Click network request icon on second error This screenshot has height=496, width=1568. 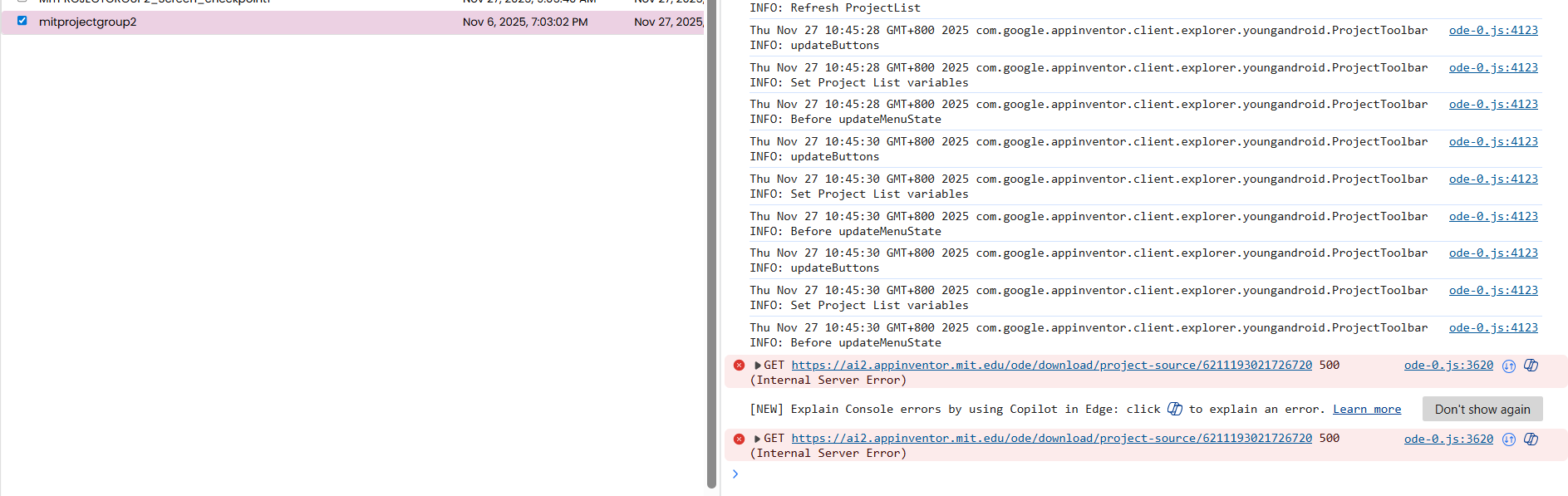click(1509, 439)
